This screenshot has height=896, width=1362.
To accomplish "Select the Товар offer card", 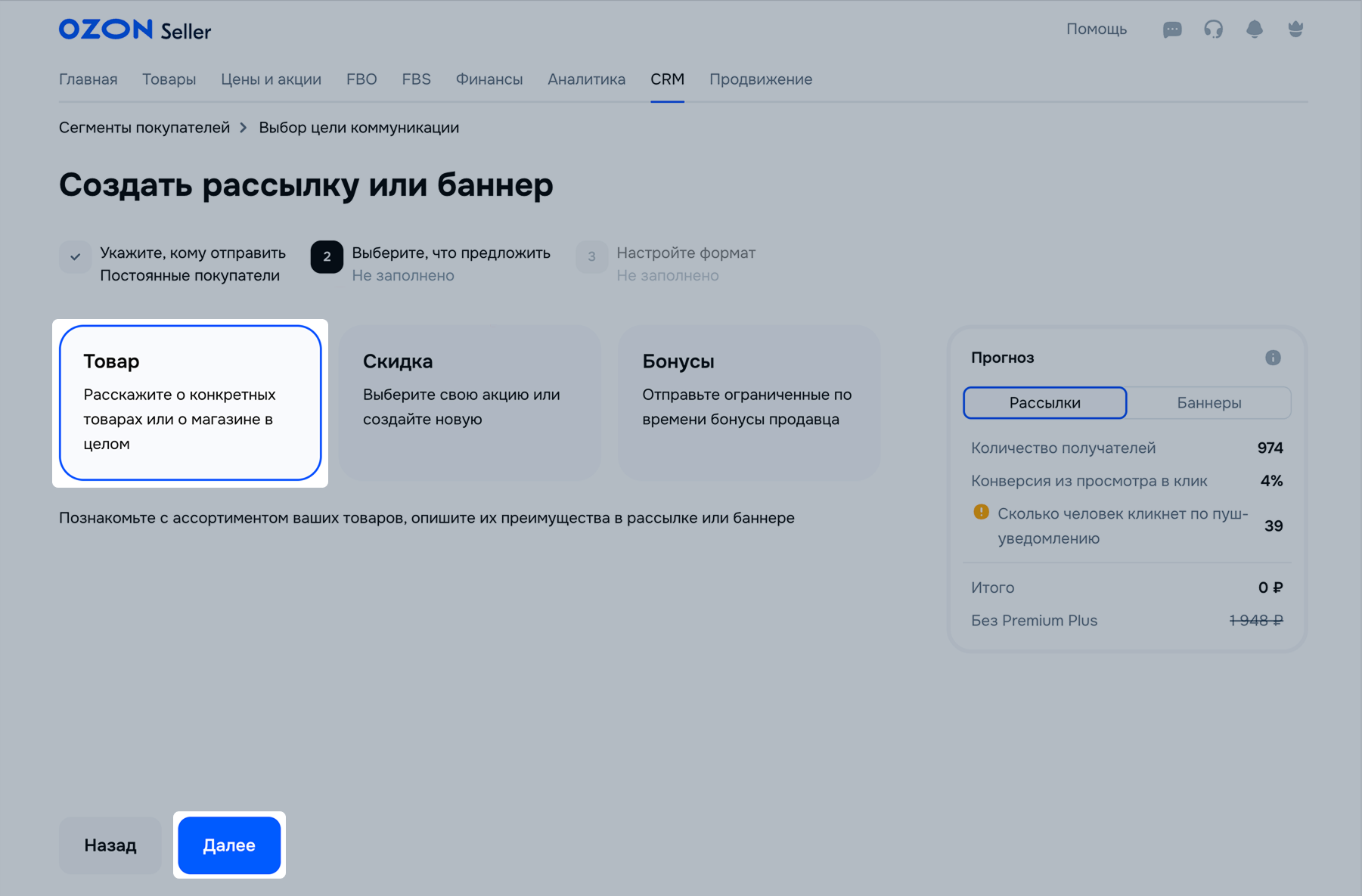I will pos(190,402).
